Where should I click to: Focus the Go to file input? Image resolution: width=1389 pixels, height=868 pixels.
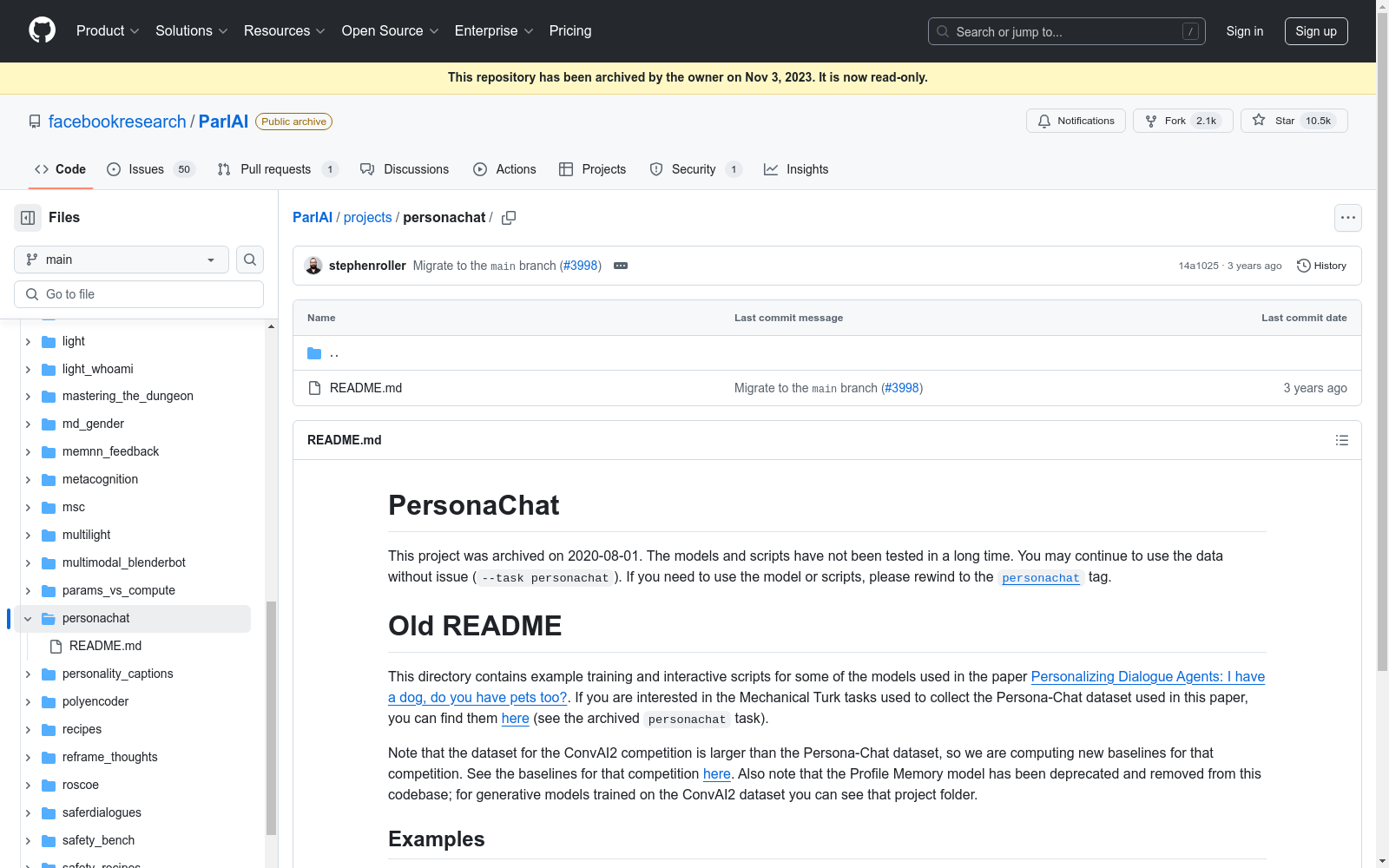coord(139,294)
